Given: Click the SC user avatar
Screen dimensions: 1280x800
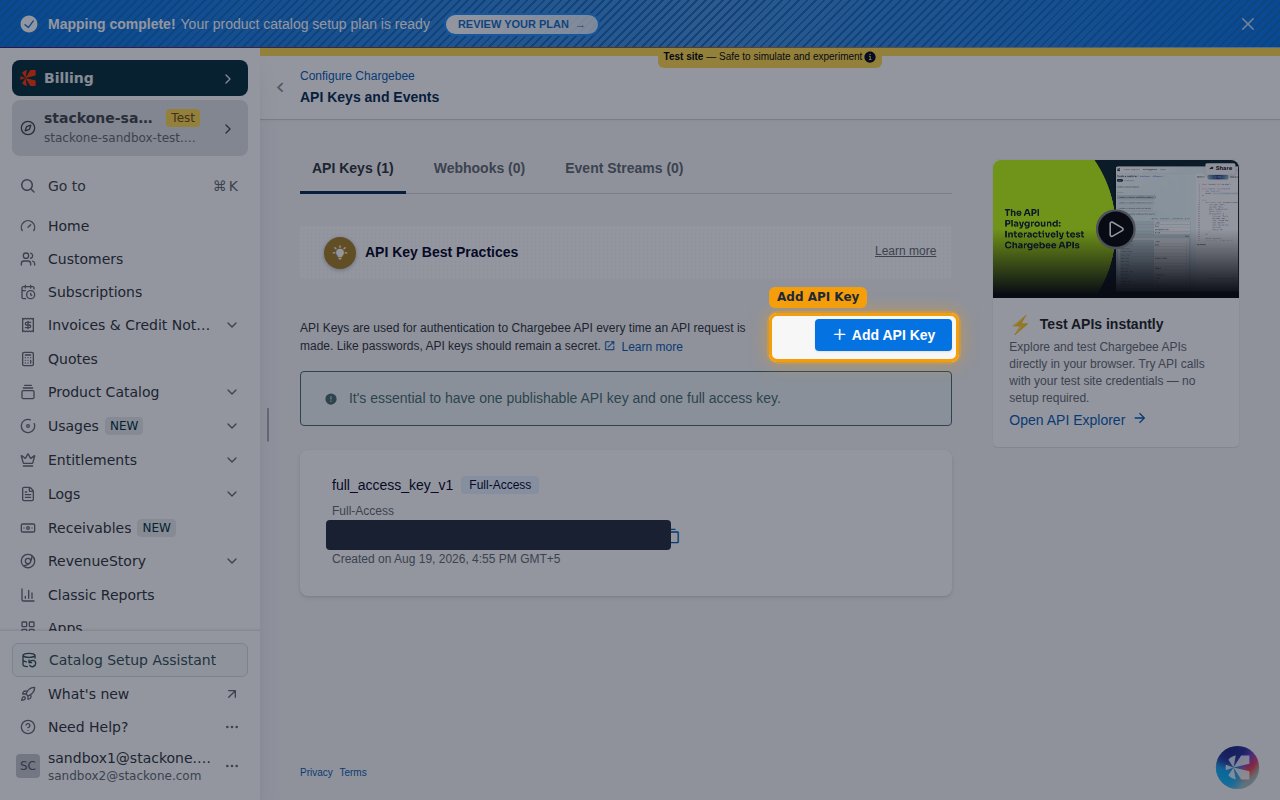Looking at the screenshot, I should (x=28, y=766).
